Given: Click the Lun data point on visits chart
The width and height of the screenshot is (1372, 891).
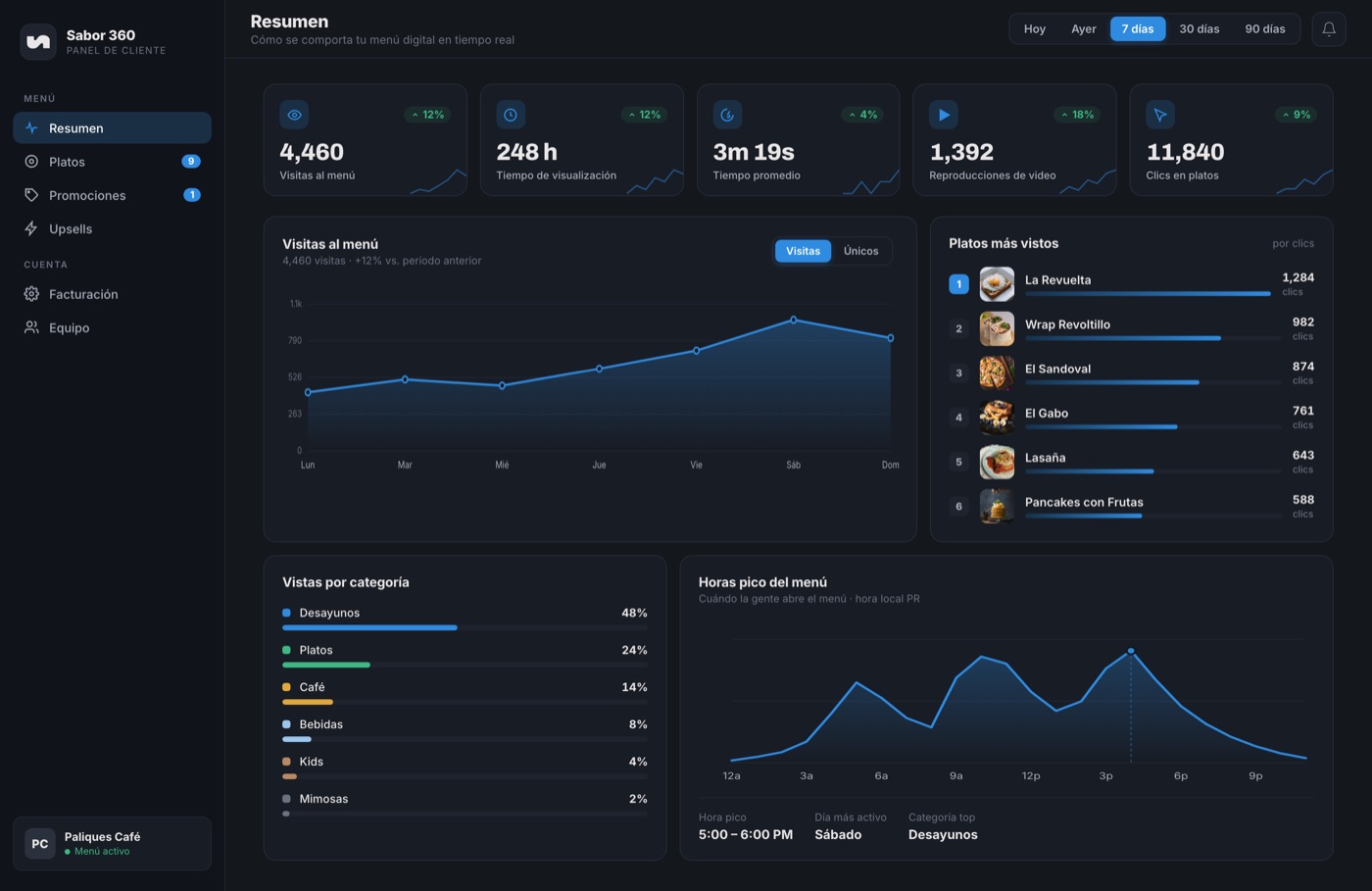Looking at the screenshot, I should pyautogui.click(x=308, y=392).
